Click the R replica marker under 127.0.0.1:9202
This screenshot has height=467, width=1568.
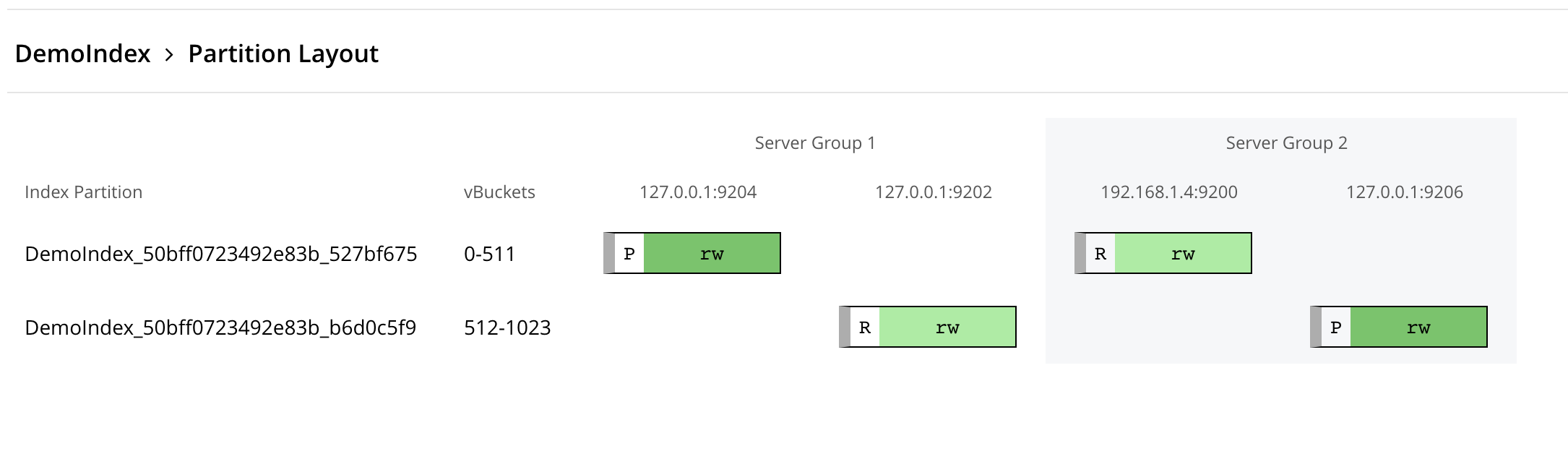[x=864, y=327]
